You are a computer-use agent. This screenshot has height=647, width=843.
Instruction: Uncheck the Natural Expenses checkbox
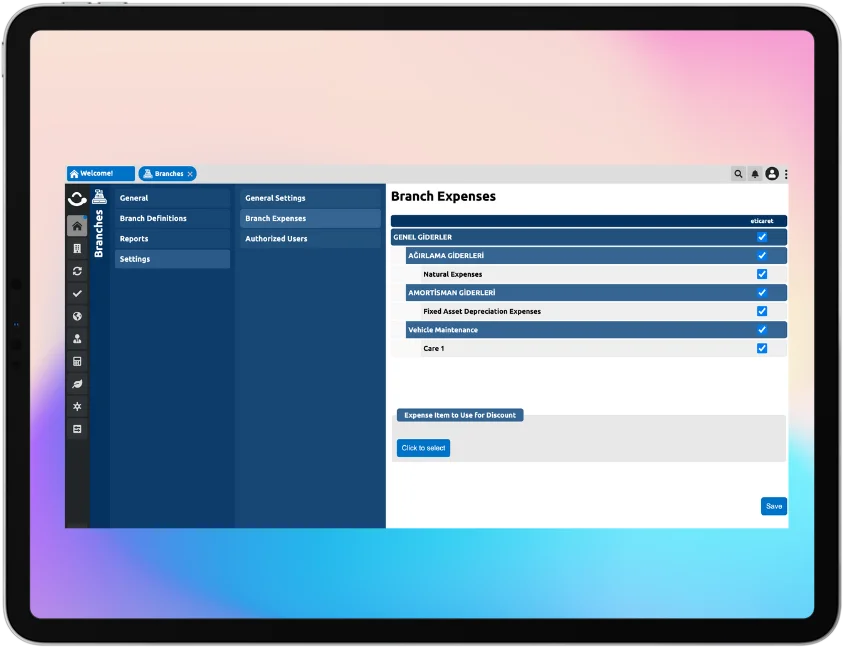[762, 274]
